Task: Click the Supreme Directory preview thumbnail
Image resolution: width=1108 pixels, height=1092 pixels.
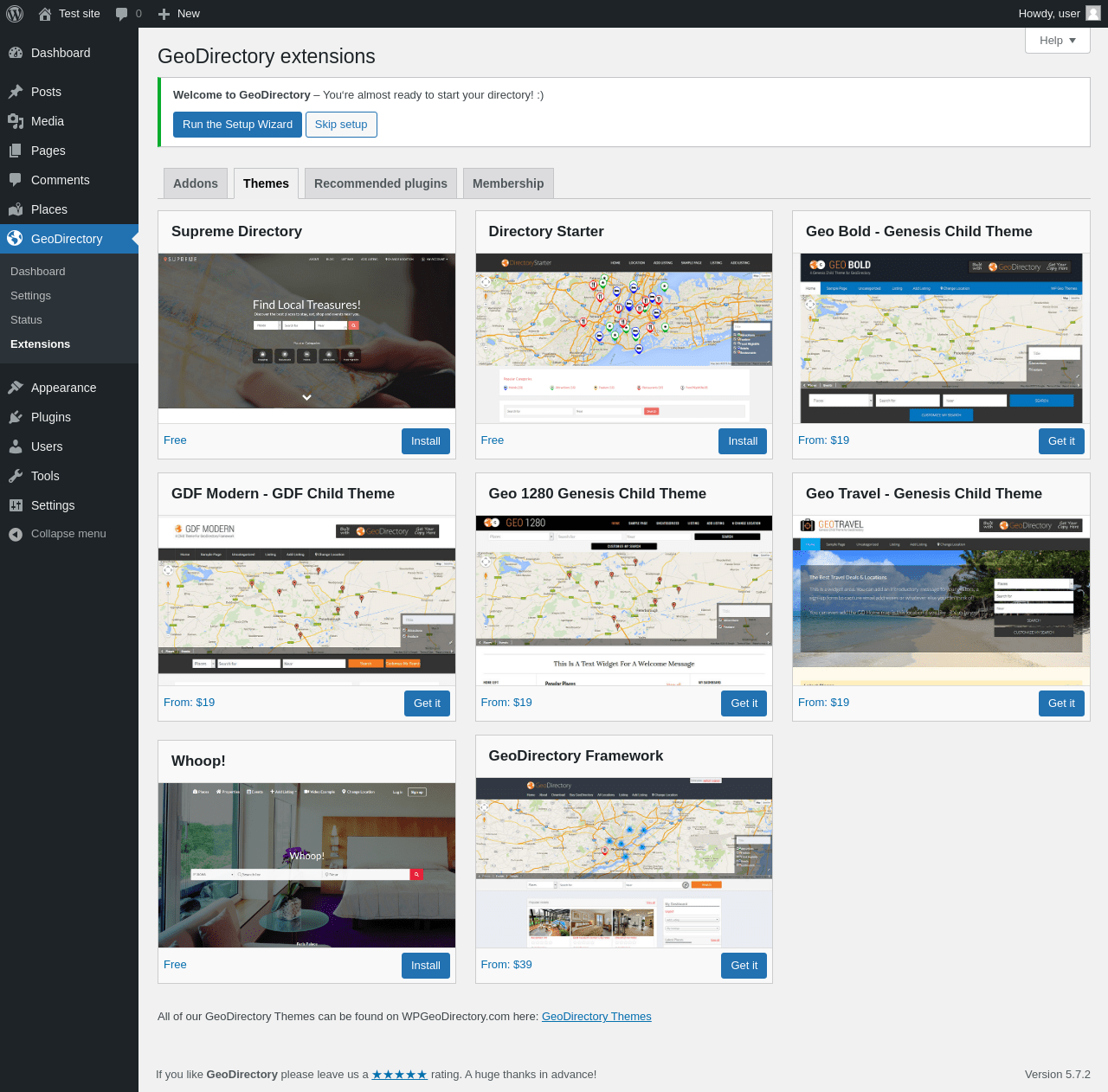Action: [306, 331]
